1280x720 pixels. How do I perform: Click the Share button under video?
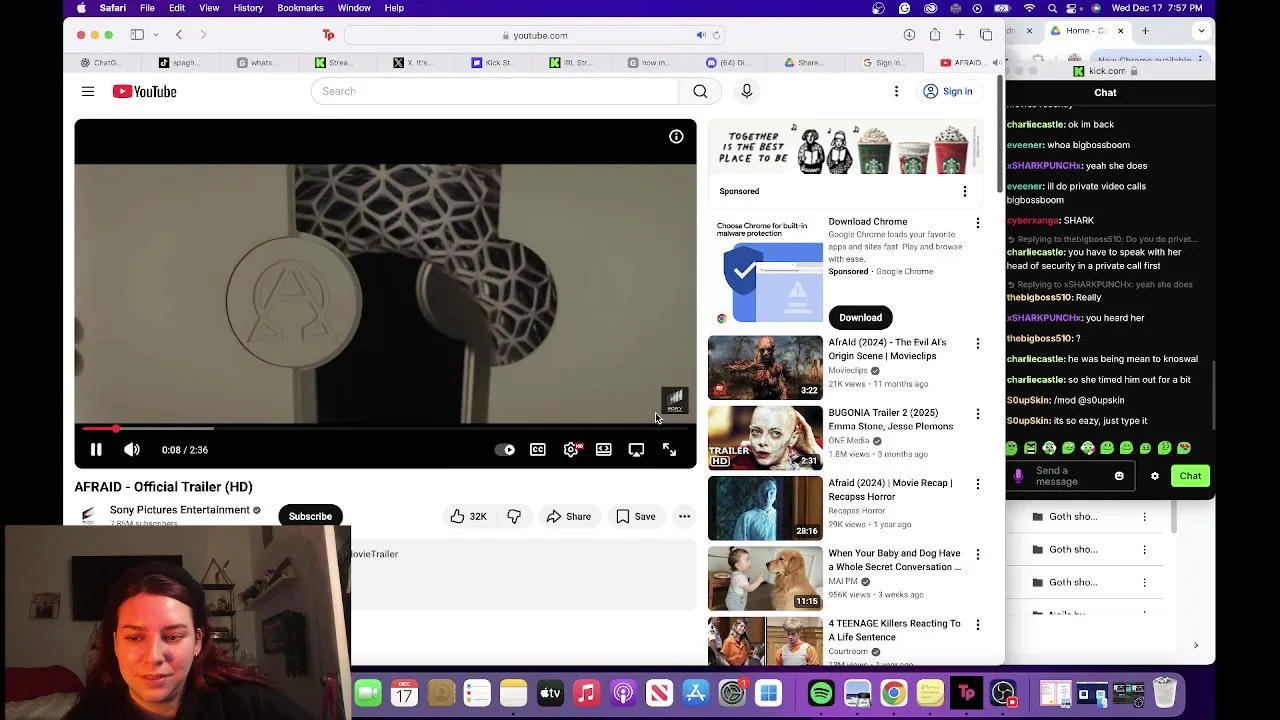point(568,516)
